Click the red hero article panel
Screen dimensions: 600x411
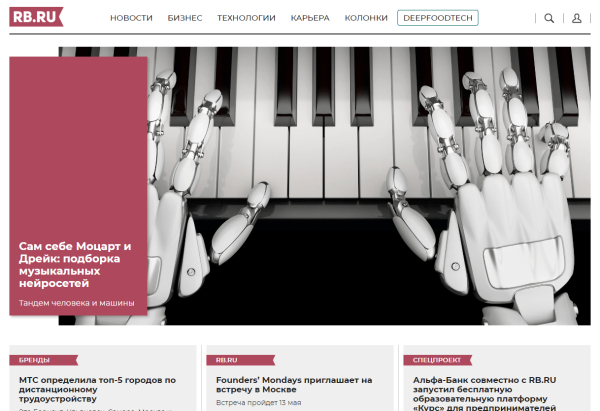[x=78, y=186]
